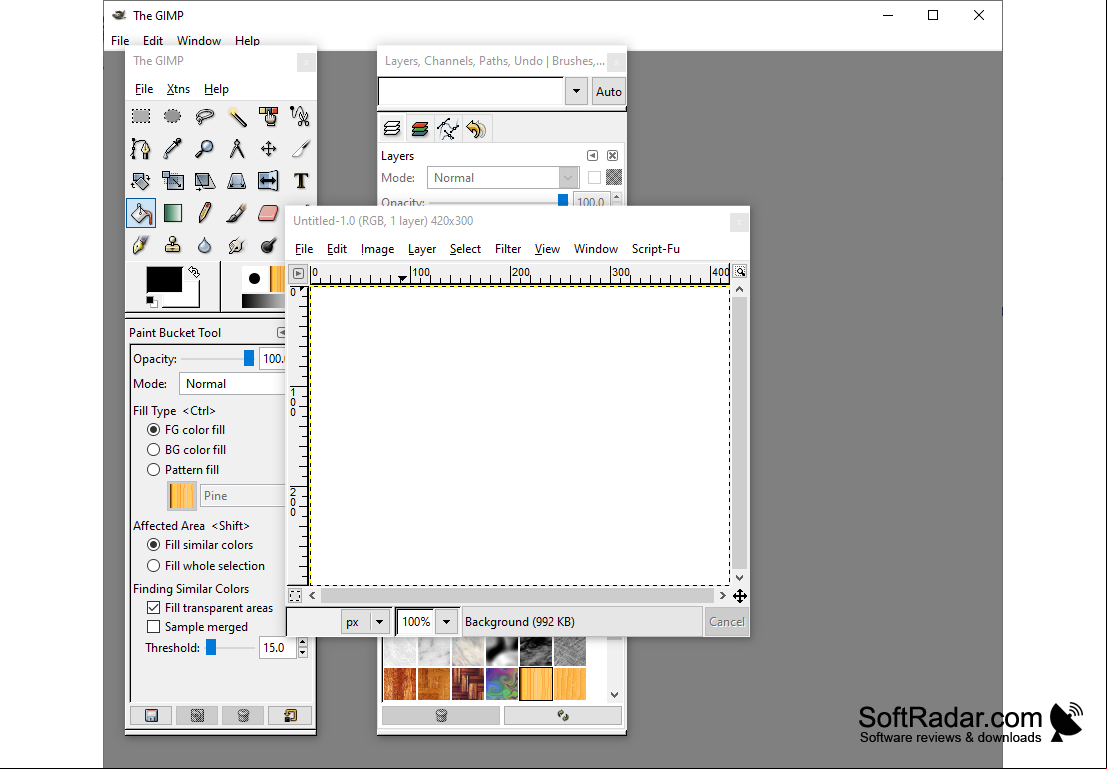Choose the Ink tool
The image size is (1107, 769).
141,245
